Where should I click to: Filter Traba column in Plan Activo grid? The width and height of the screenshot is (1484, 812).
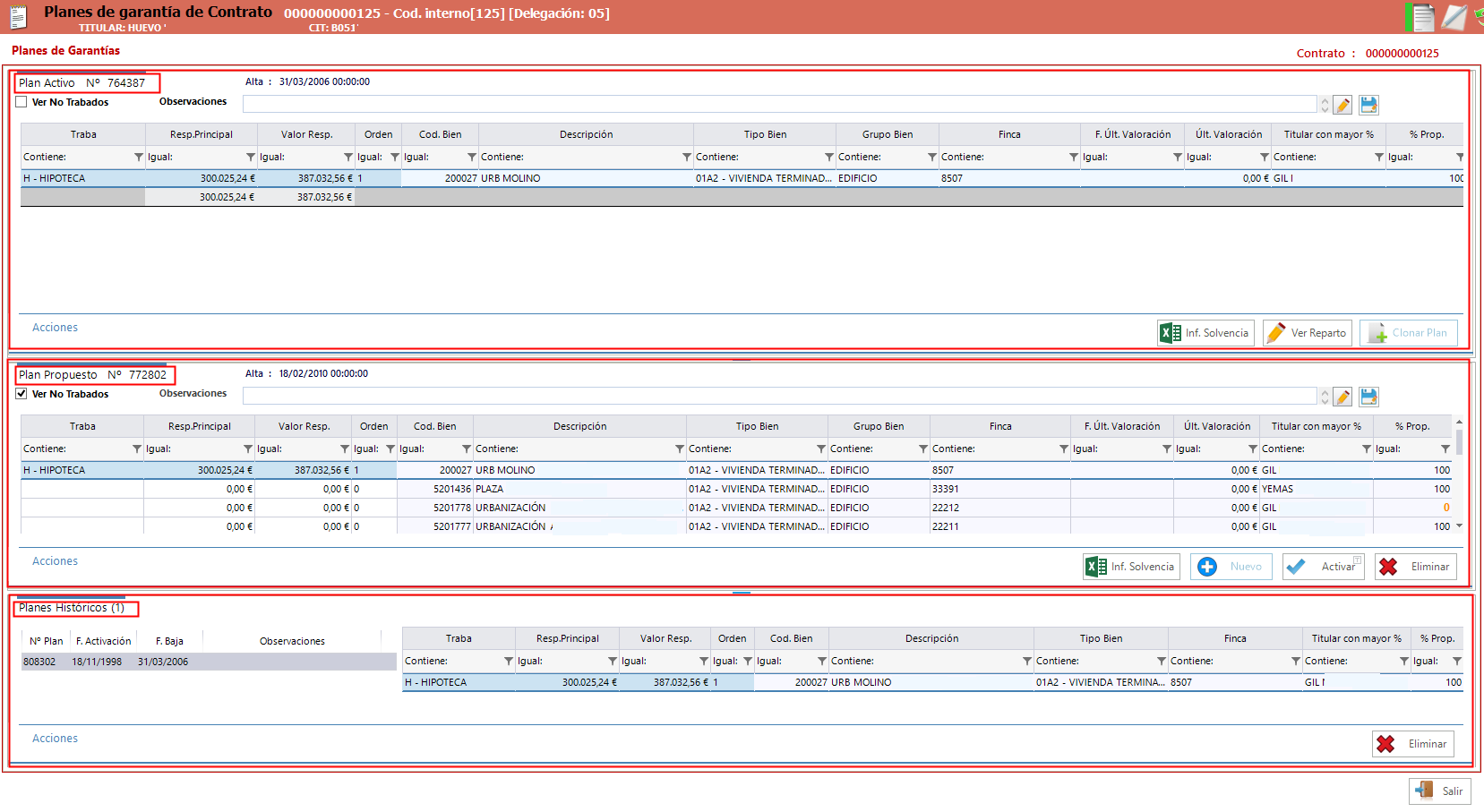tap(139, 157)
